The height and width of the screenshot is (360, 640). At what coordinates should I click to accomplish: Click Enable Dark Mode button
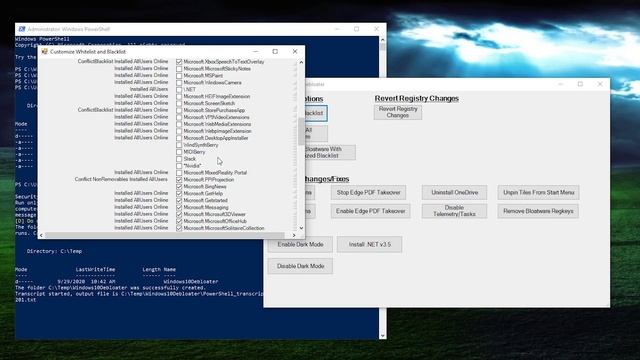(x=300, y=244)
